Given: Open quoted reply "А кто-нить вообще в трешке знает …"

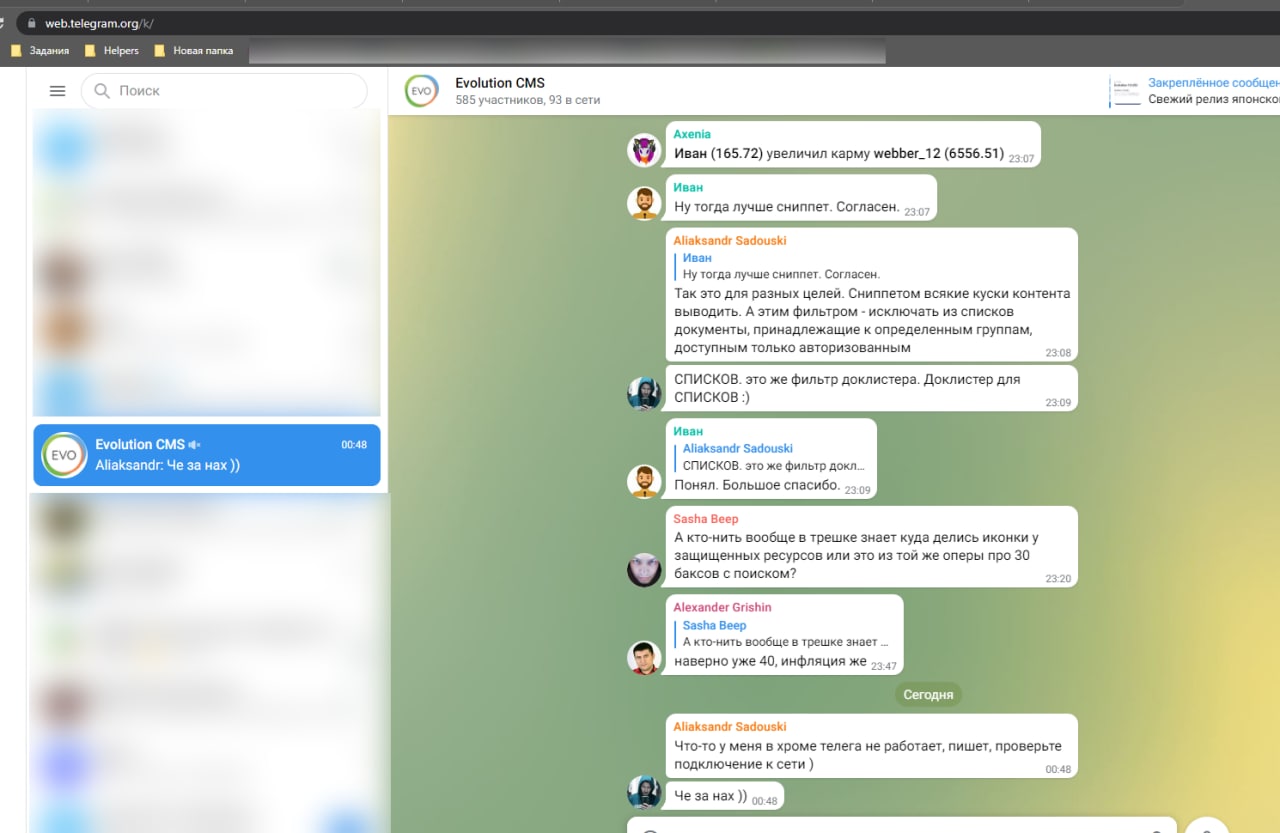Looking at the screenshot, I should coord(784,634).
